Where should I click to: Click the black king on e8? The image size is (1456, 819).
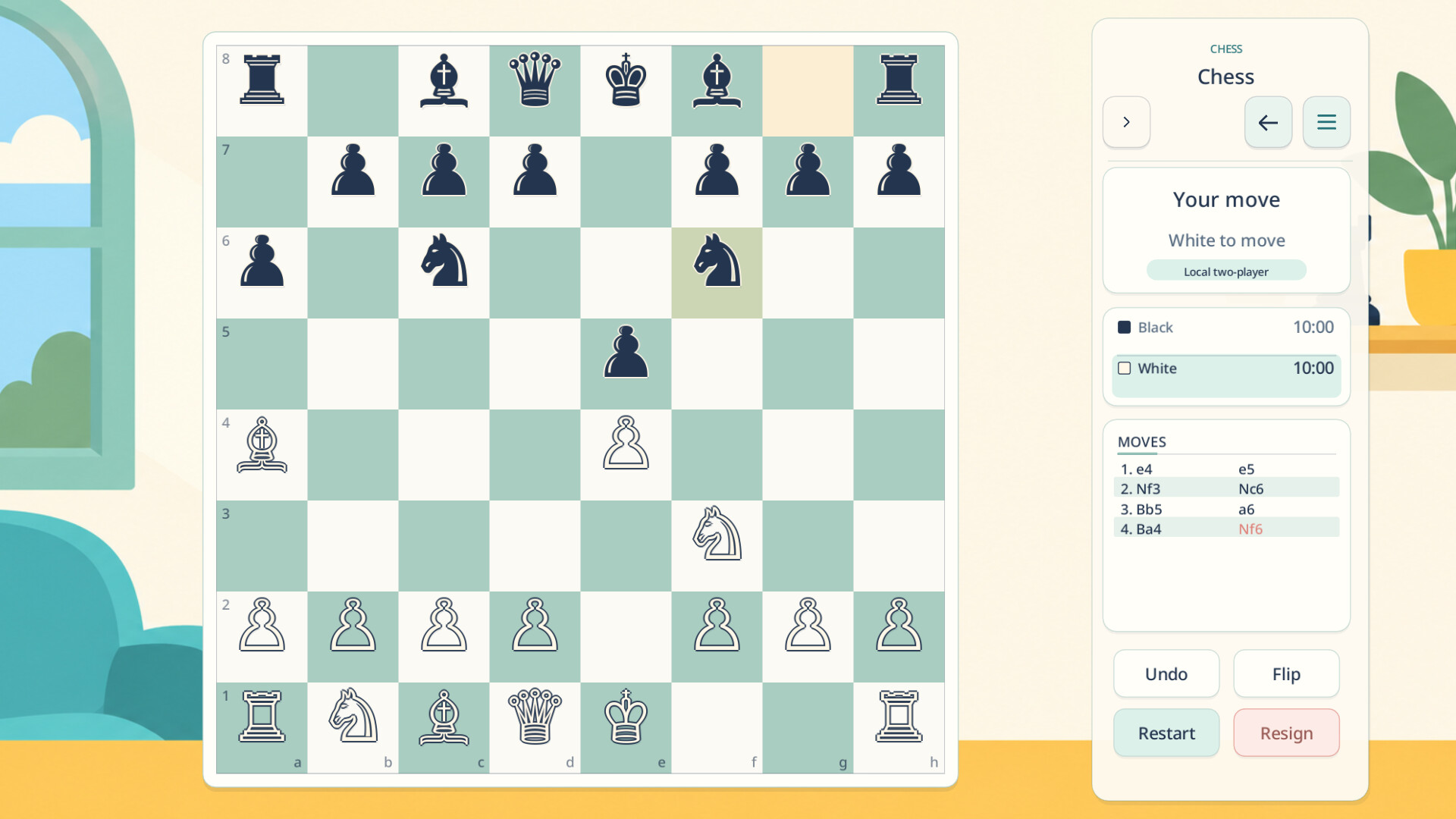pos(626,79)
